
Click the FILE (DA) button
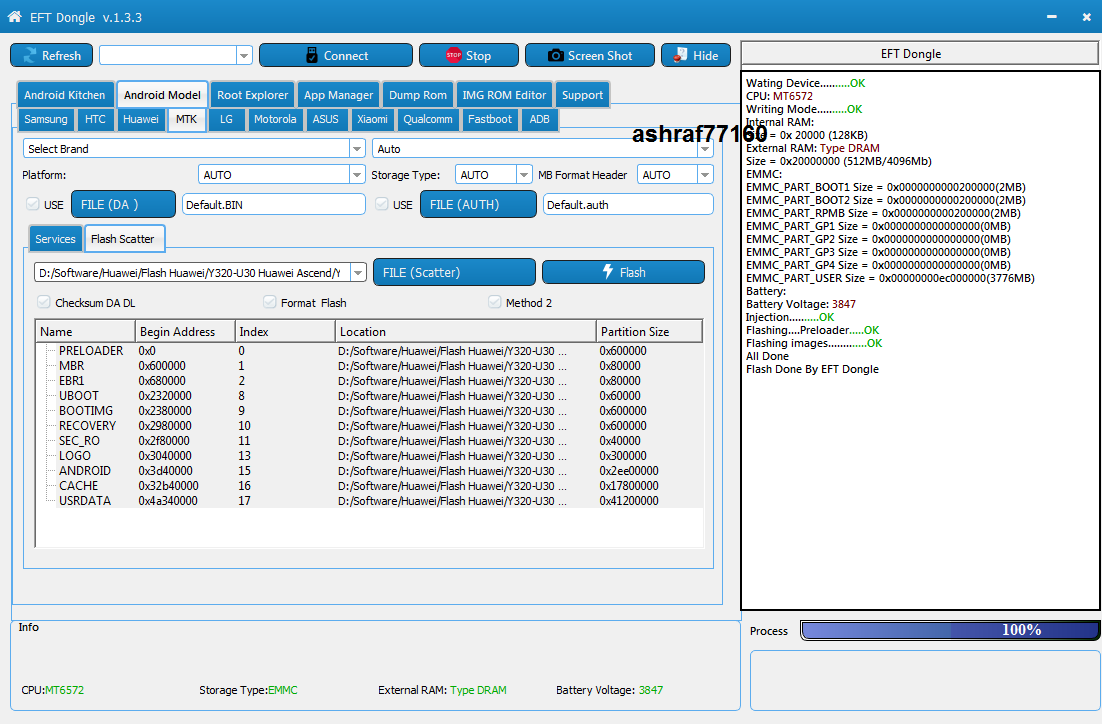pos(123,204)
